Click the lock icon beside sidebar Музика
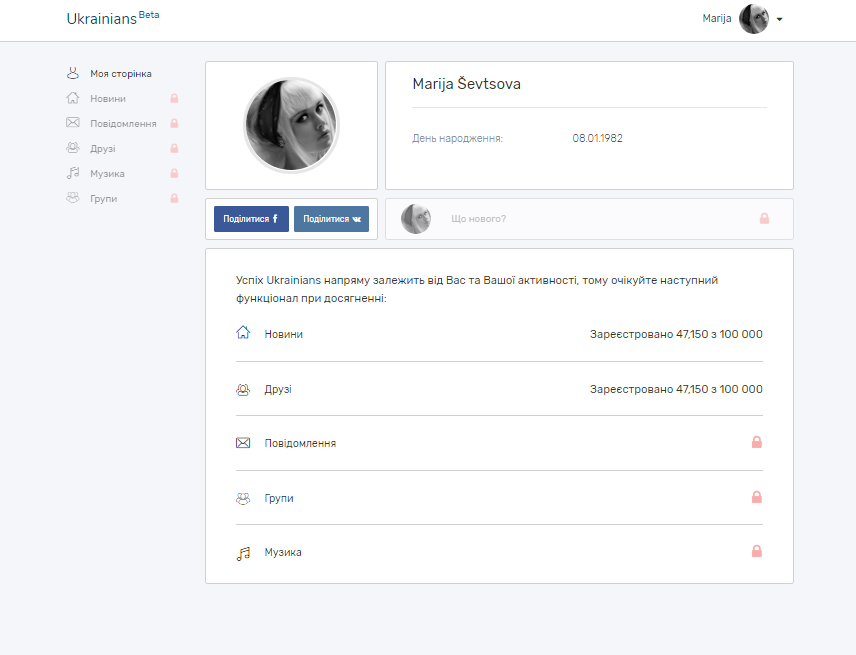Image resolution: width=856 pixels, height=655 pixels. click(174, 174)
